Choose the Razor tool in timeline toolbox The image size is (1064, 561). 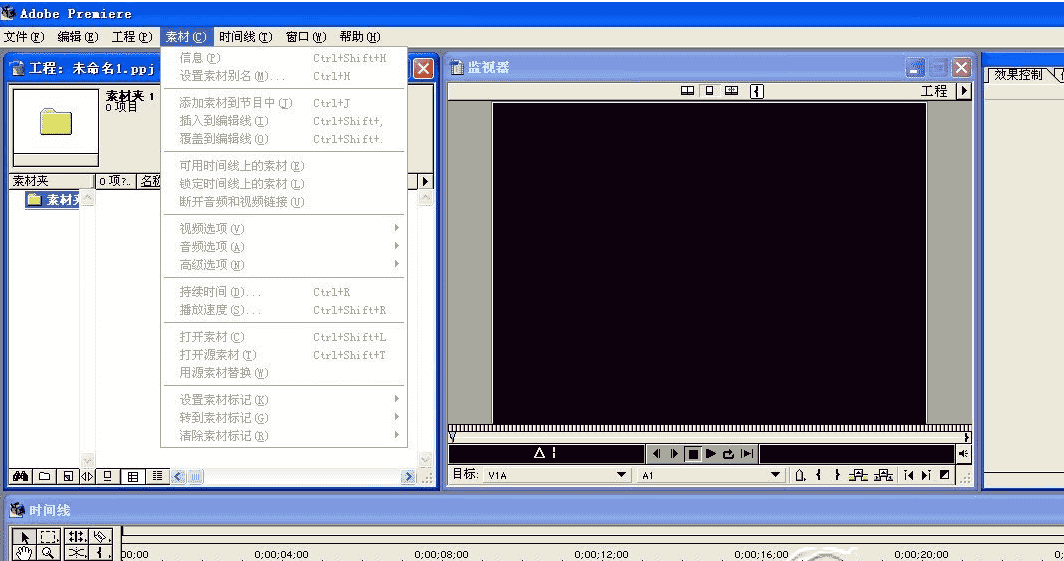(77, 552)
